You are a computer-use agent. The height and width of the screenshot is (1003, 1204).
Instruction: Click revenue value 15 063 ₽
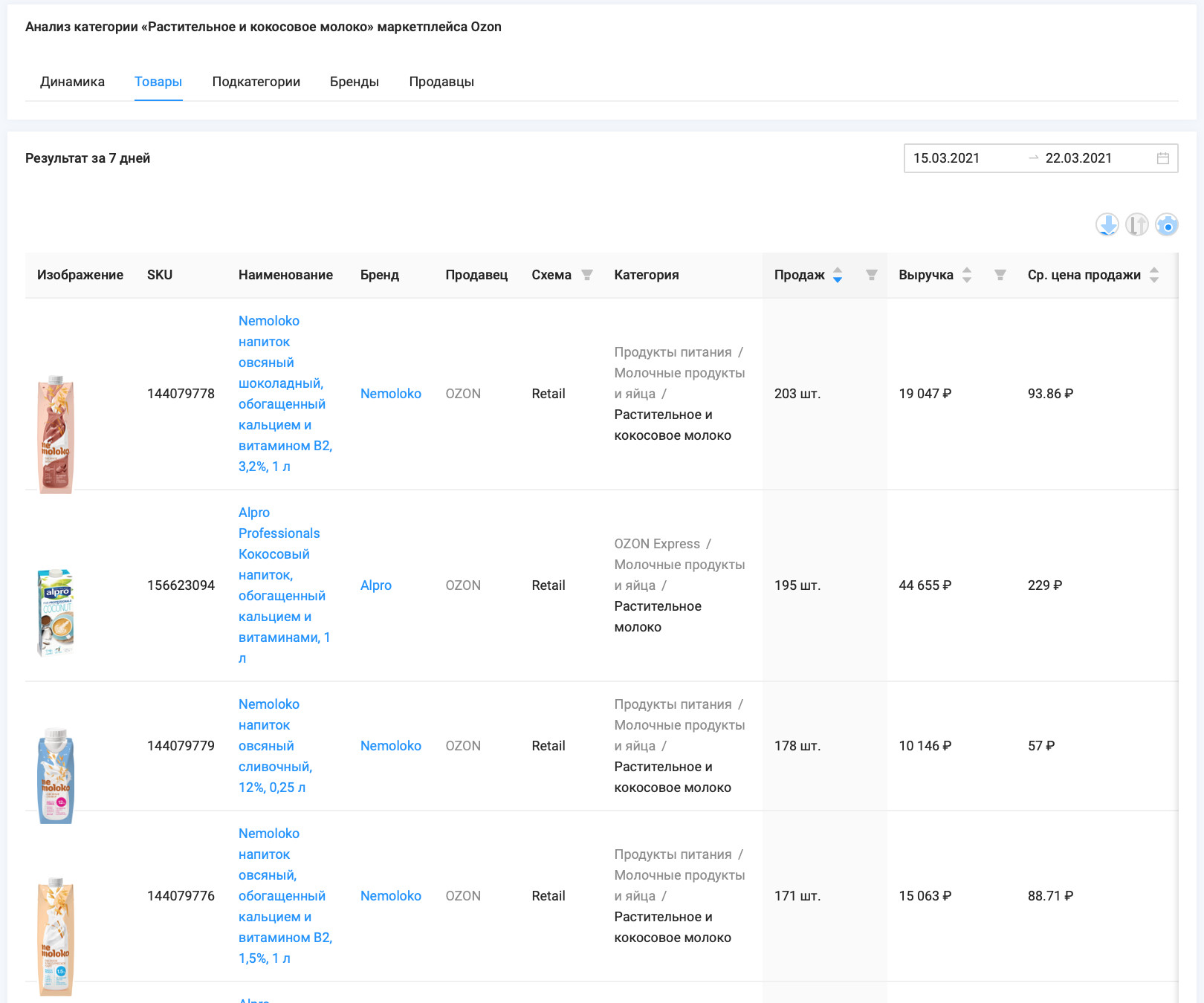point(925,896)
